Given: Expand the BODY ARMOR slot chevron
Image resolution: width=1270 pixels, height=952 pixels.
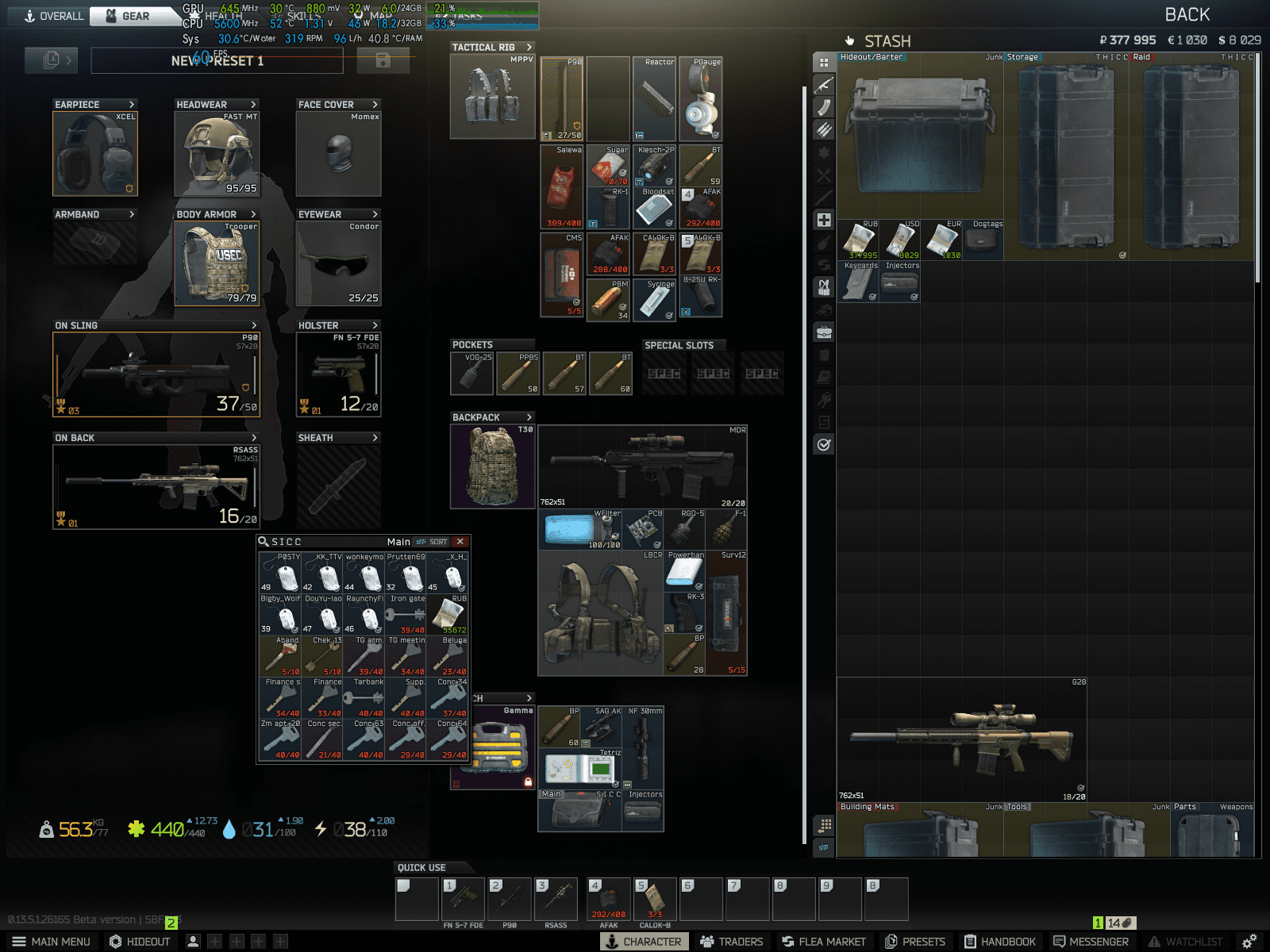Looking at the screenshot, I should point(253,214).
